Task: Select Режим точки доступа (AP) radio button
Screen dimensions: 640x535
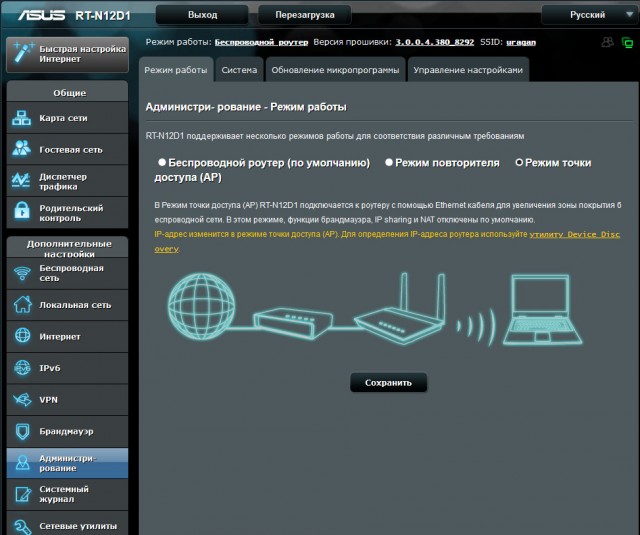Action: tap(519, 162)
